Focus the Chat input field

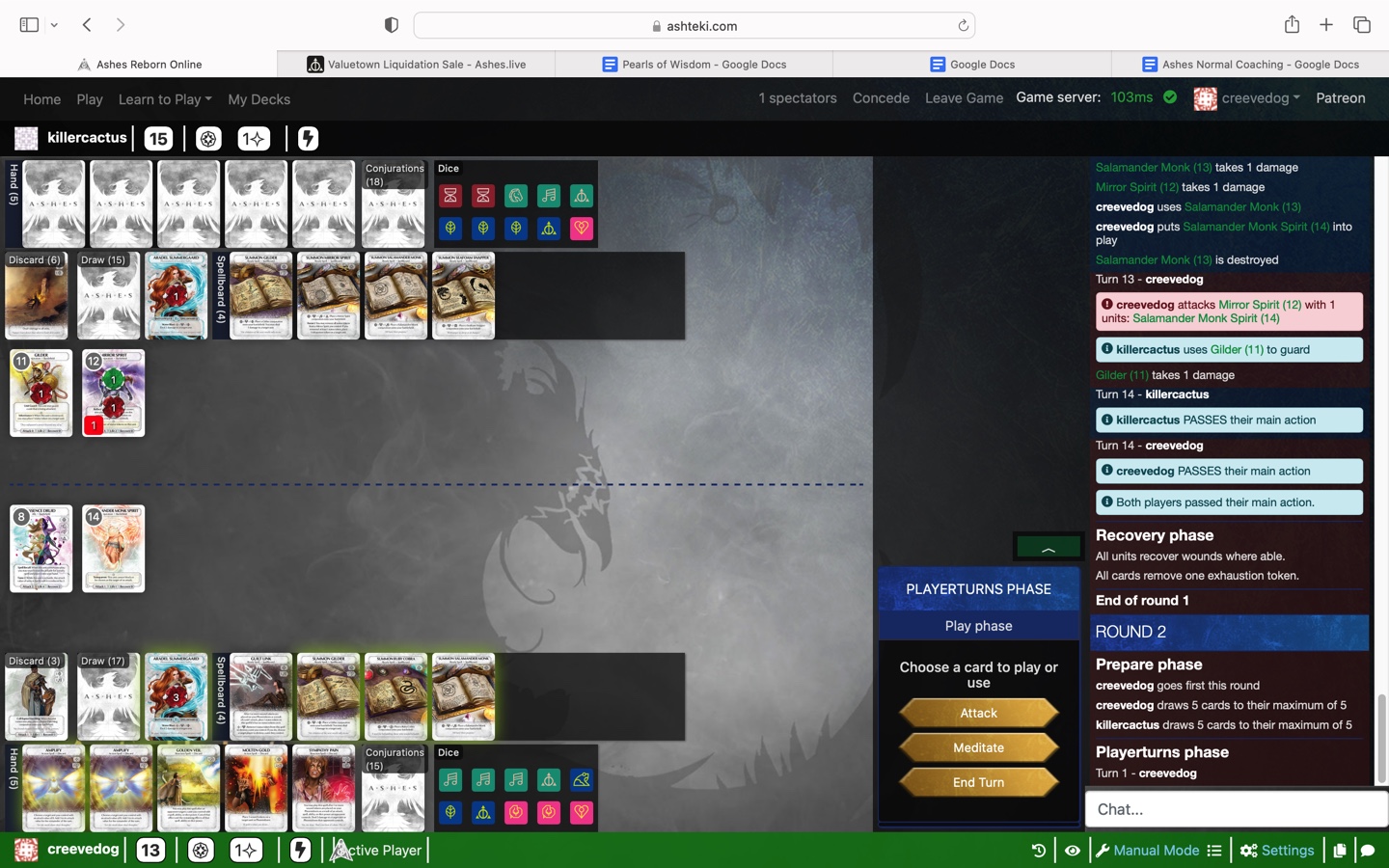coord(1236,809)
